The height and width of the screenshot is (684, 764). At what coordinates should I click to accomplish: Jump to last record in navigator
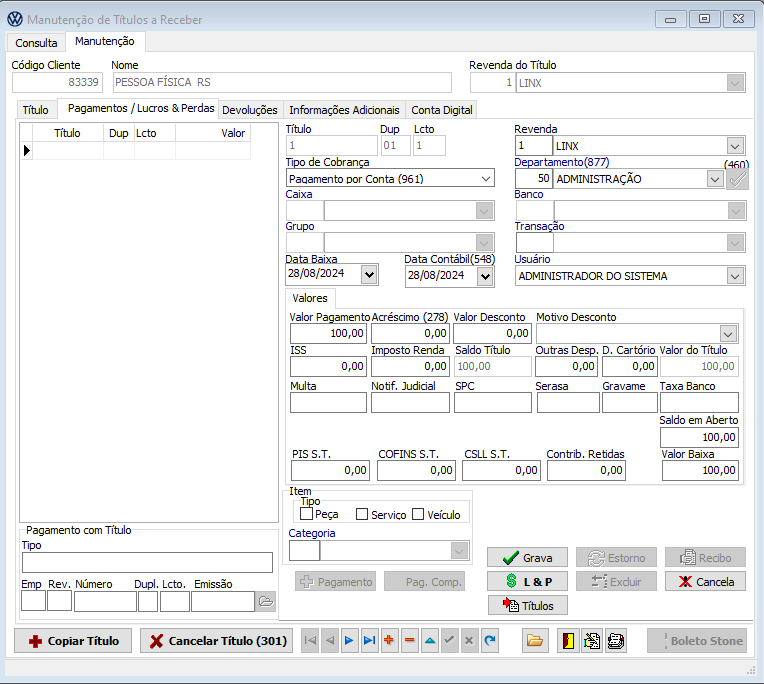point(369,641)
